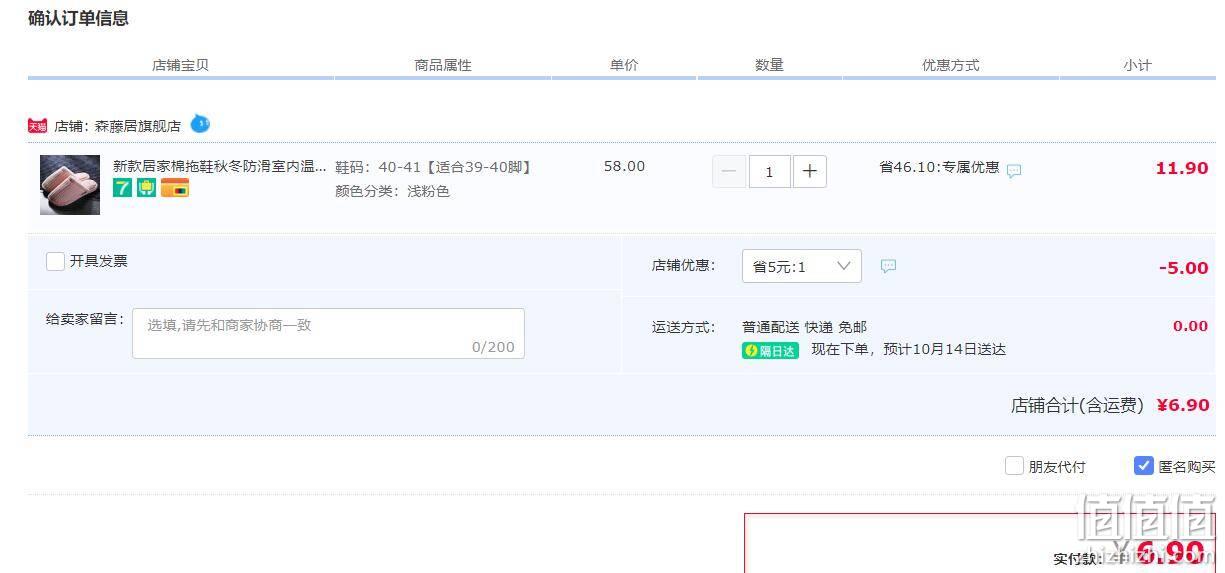Click the 数量 column header
Screen dimensions: 1225x573
[769, 65]
